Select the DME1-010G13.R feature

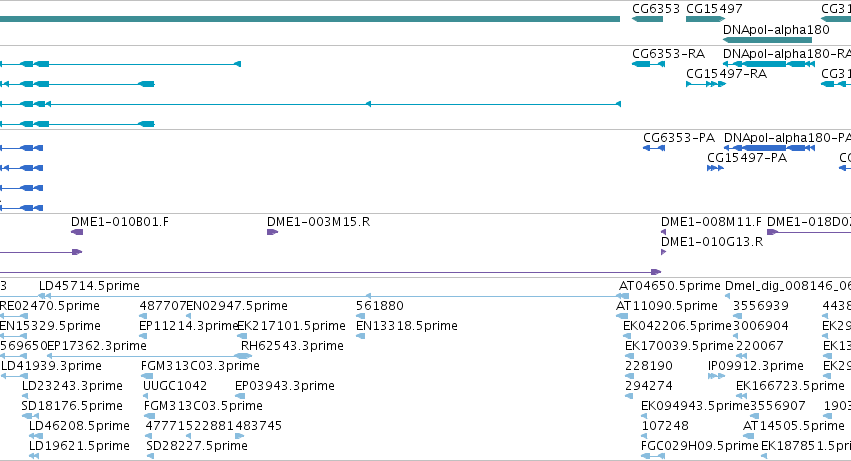pyautogui.click(x=663, y=252)
